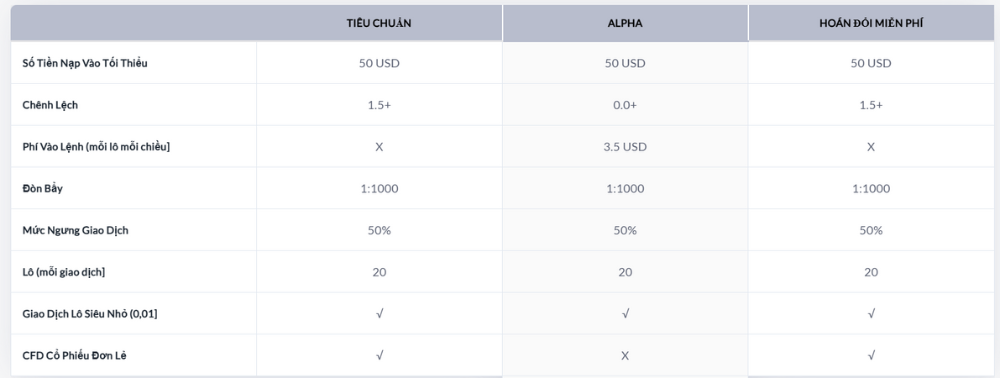1000x379 pixels.
Task: Click the HOÁN ĐỔI MIỄN PHÍ header
Action: (871, 23)
